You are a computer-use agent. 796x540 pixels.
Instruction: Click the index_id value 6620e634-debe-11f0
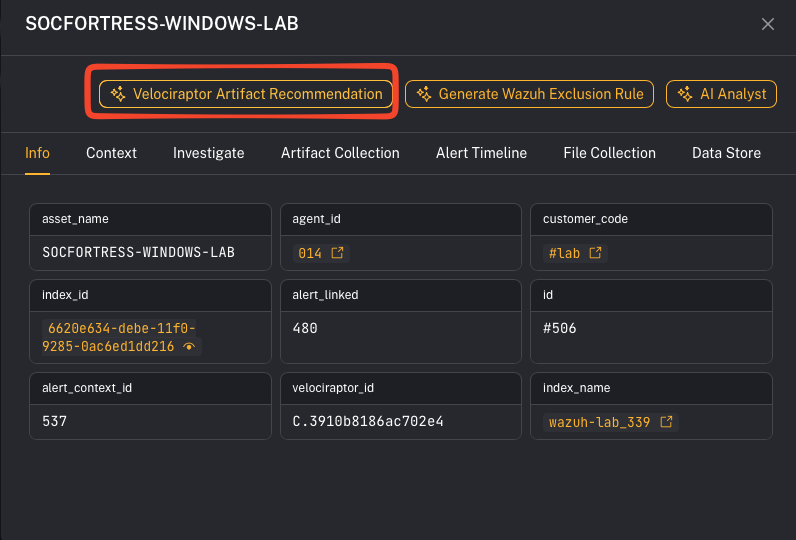point(119,338)
